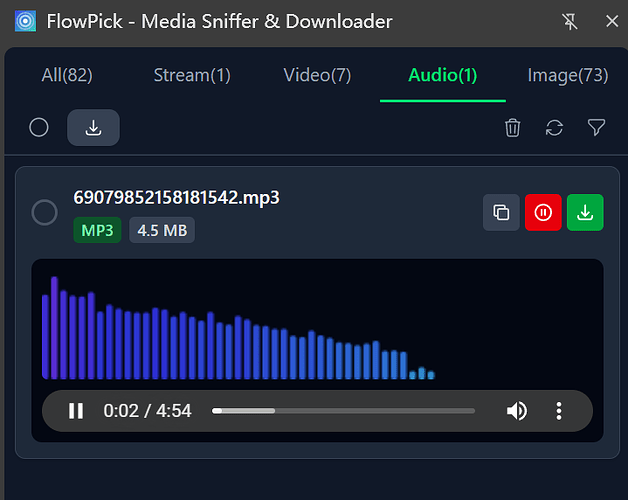This screenshot has width=628, height=500.
Task: Open the Image(73) tab
Action: tap(568, 75)
